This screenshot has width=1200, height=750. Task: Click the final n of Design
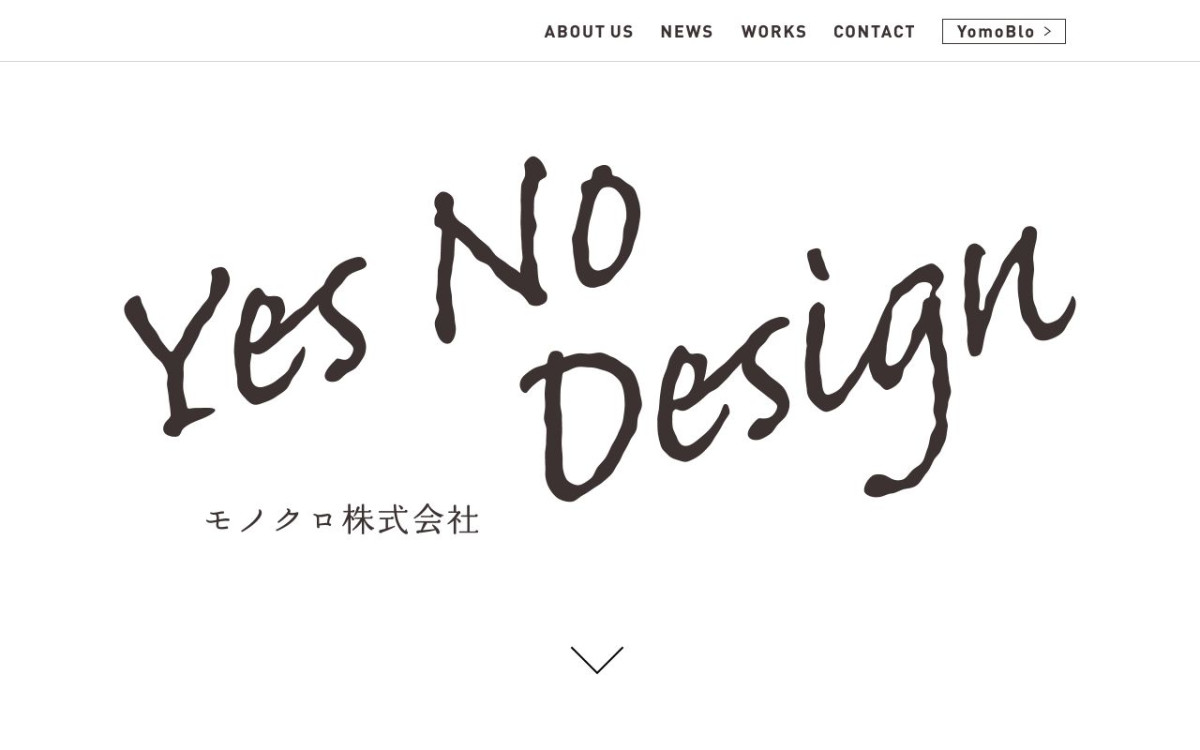click(1010, 290)
